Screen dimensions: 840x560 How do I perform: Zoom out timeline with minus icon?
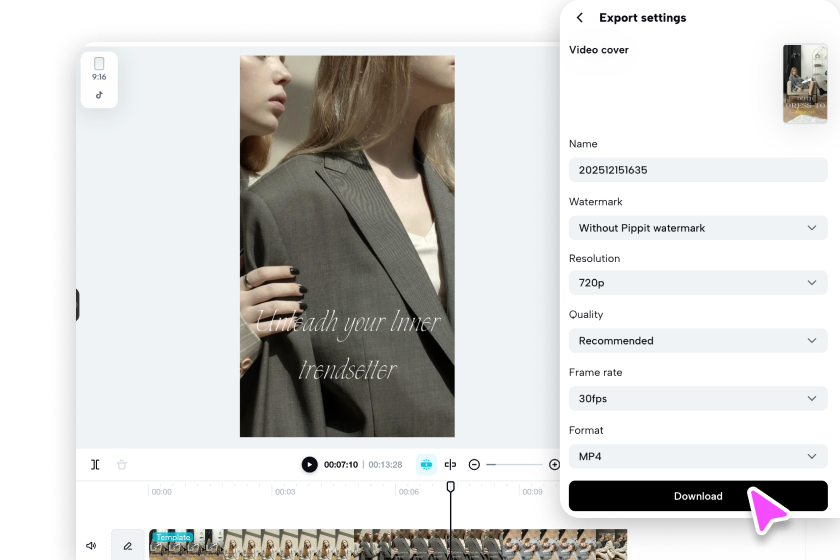[475, 465]
